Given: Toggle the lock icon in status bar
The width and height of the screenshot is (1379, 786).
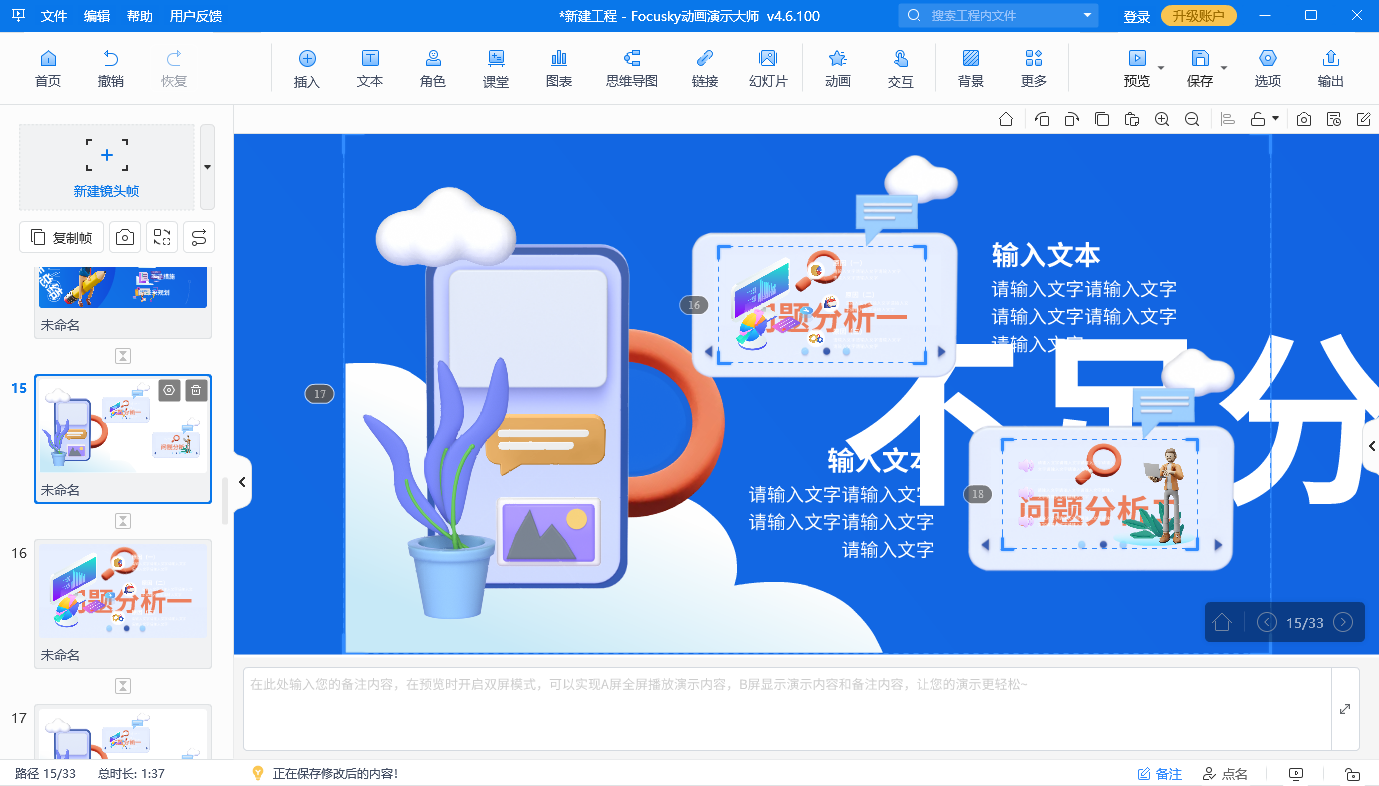Looking at the screenshot, I should click(x=1352, y=774).
